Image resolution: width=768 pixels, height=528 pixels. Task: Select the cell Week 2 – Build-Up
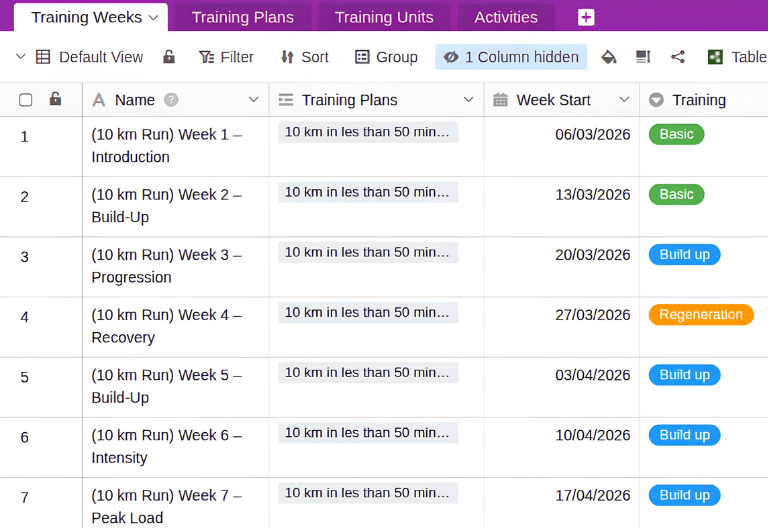(x=176, y=207)
